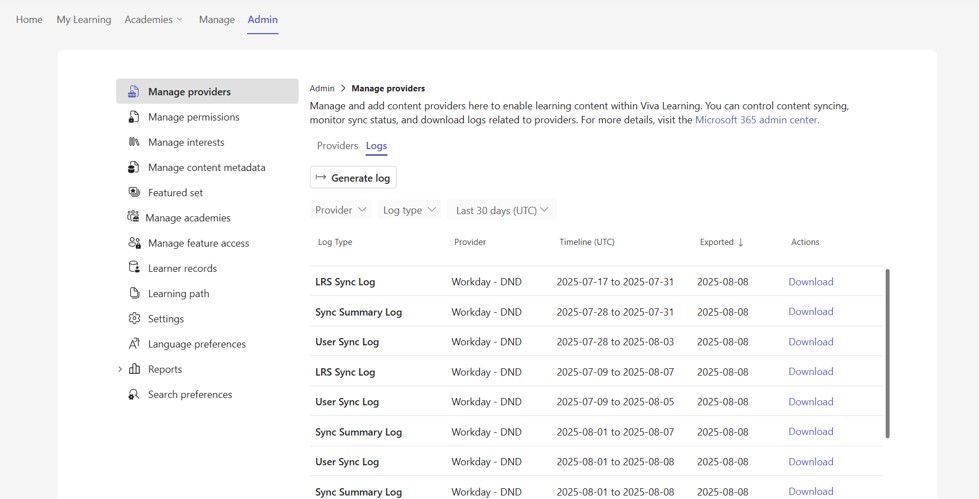Select the Logs tab
The height and width of the screenshot is (499, 979).
click(376, 146)
